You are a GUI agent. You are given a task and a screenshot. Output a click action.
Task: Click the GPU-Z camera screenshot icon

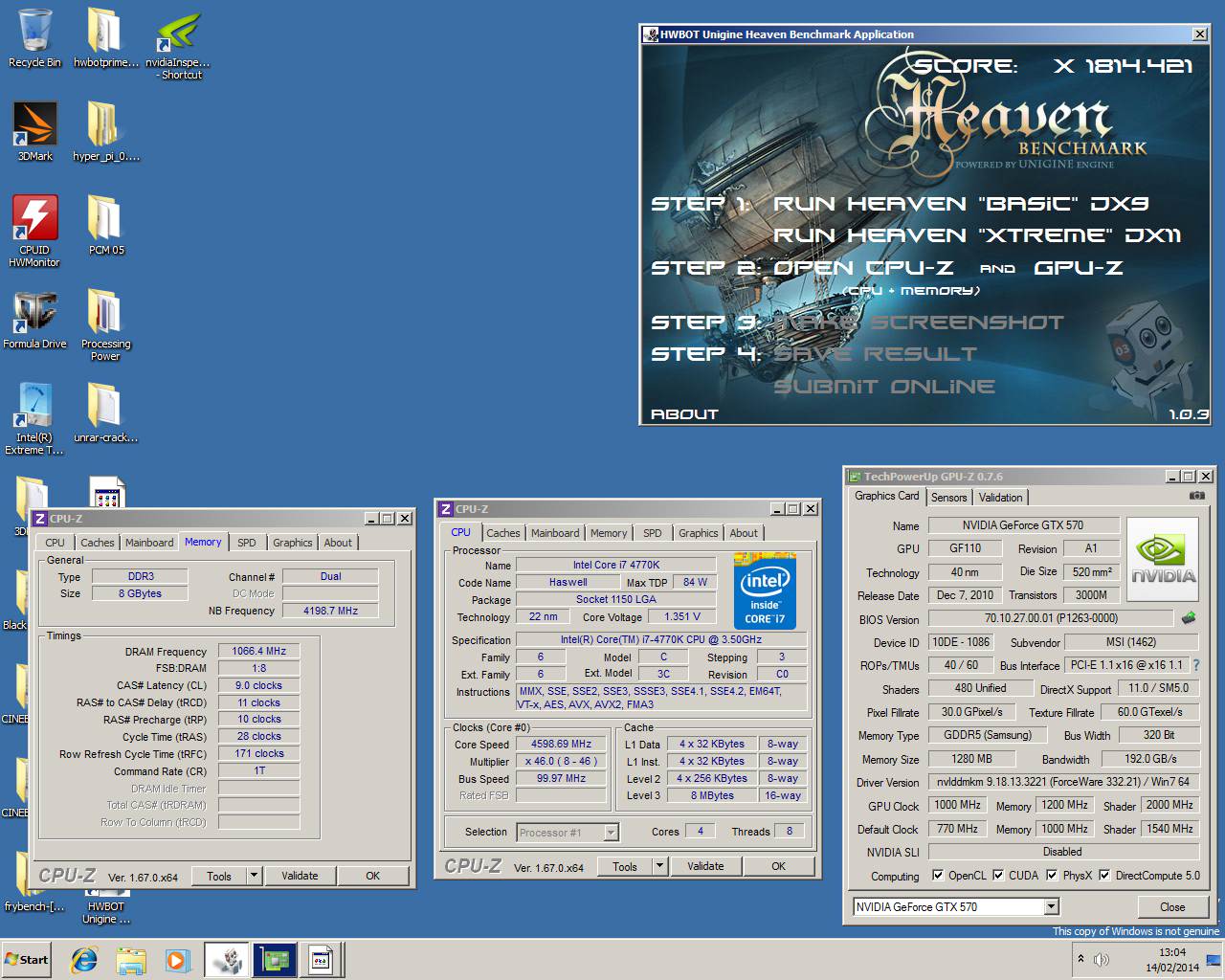[1196, 496]
